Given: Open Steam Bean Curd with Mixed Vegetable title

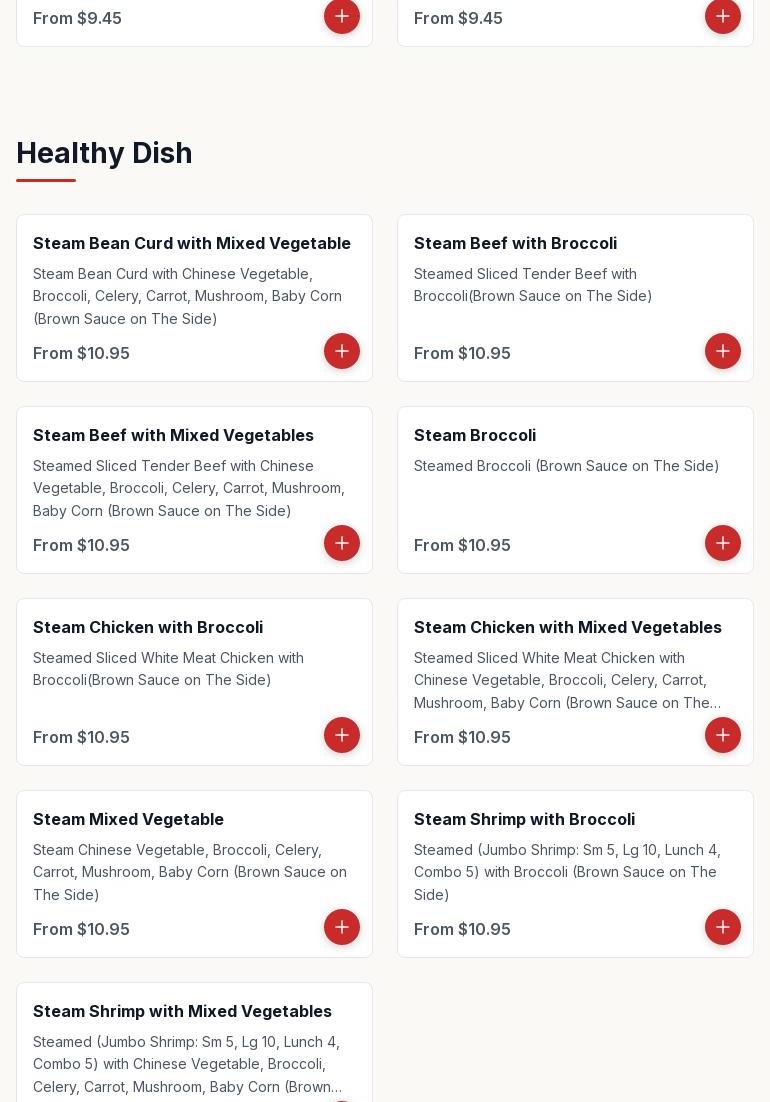Looking at the screenshot, I should 192,243.
